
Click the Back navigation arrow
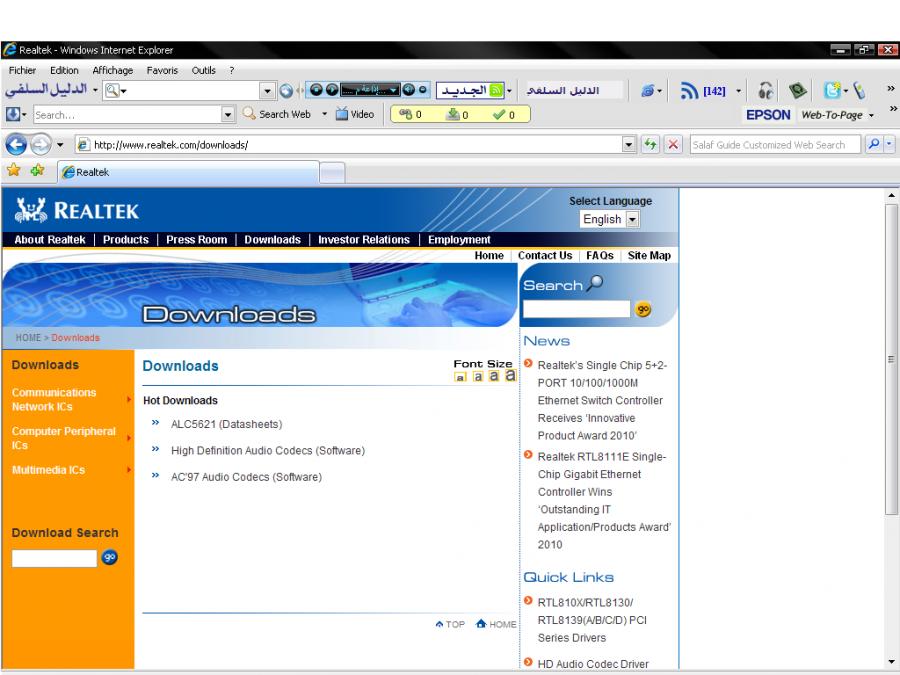[x=14, y=145]
